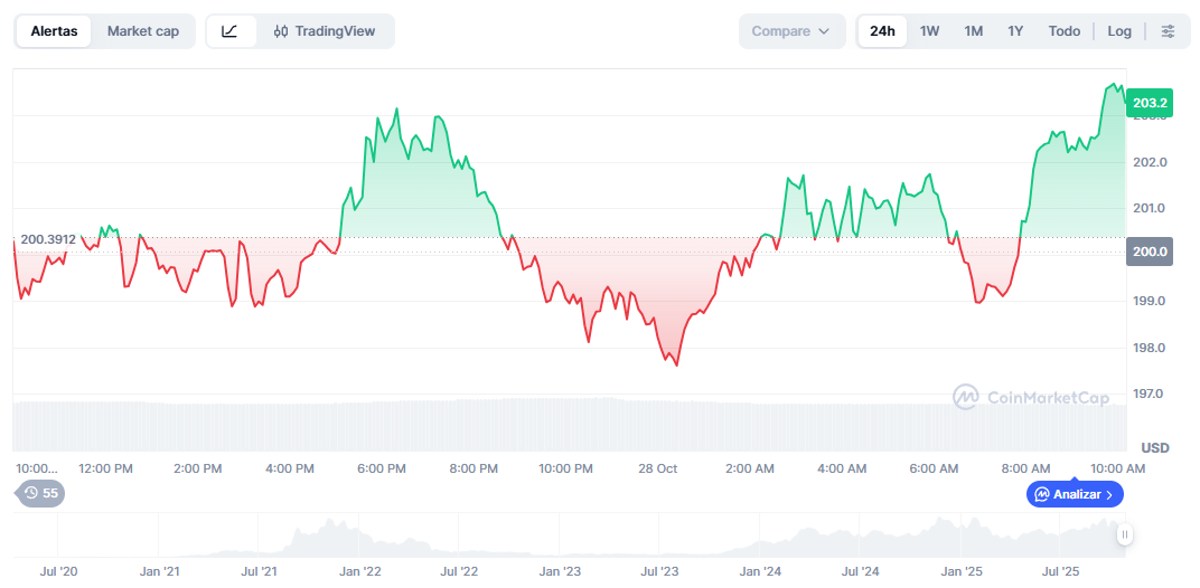This screenshot has height=588, width=1200.
Task: Select the 1W time range
Action: pyautogui.click(x=930, y=31)
